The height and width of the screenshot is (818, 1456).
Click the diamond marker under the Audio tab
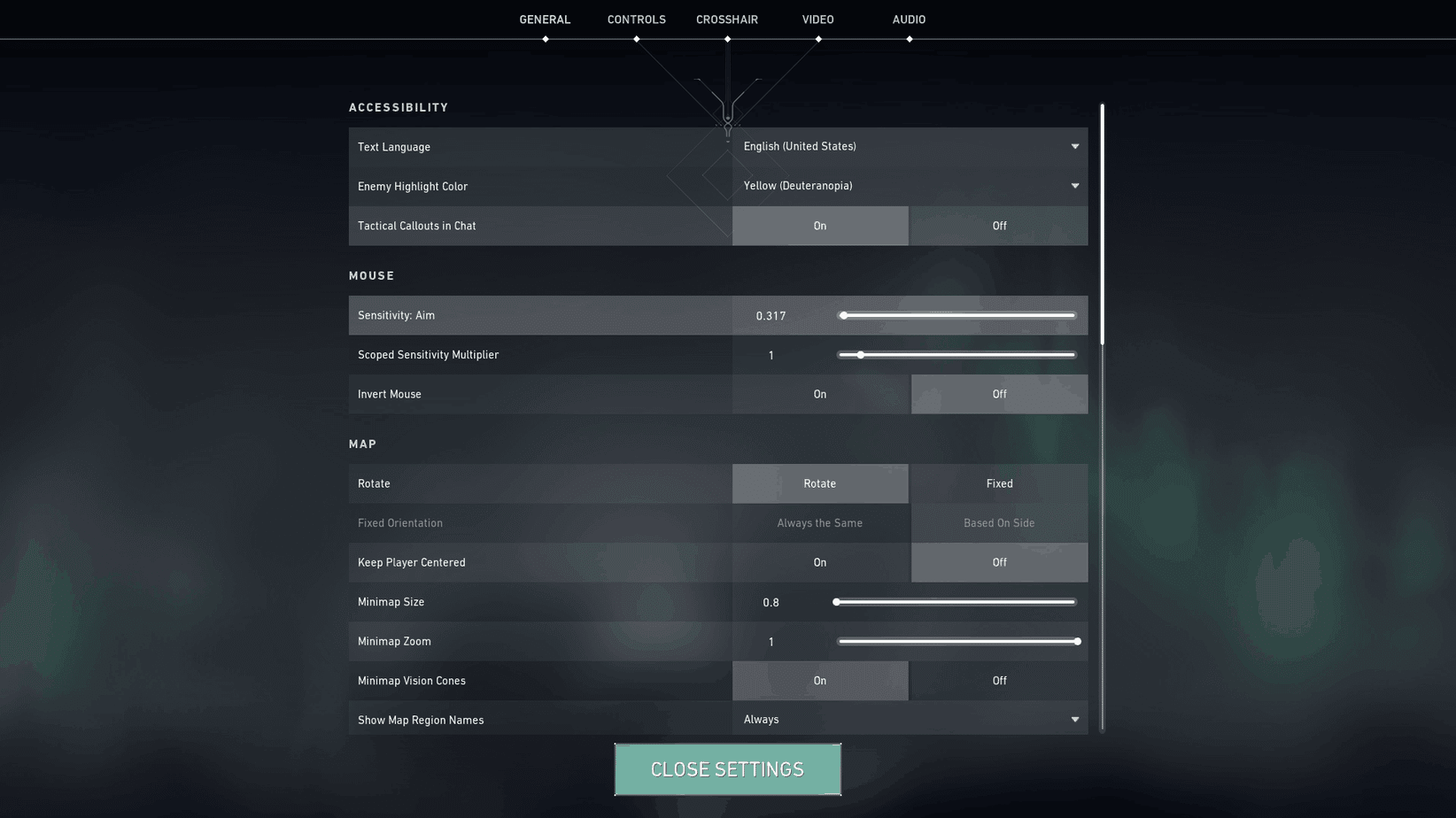point(910,39)
